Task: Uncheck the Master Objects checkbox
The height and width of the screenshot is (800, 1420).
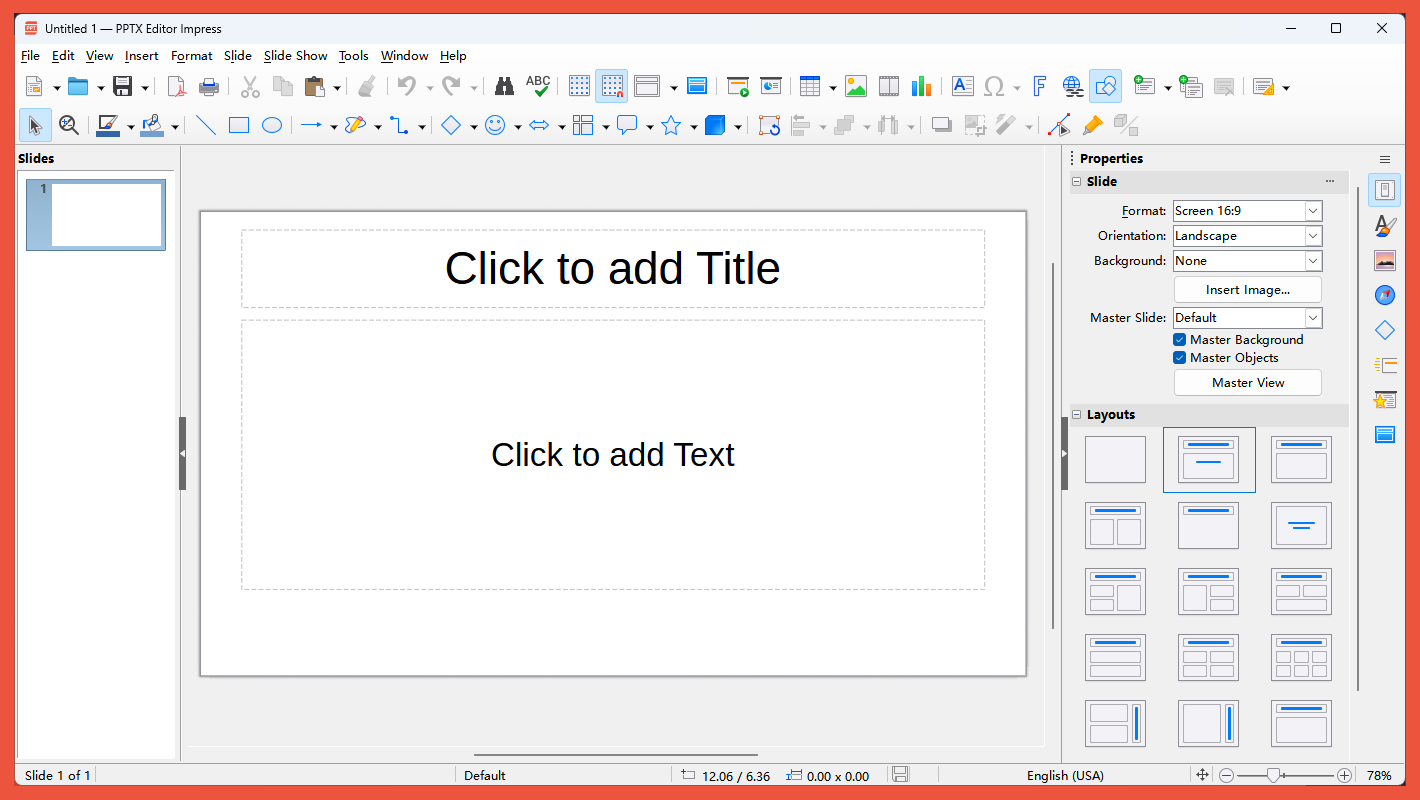Action: point(1180,358)
